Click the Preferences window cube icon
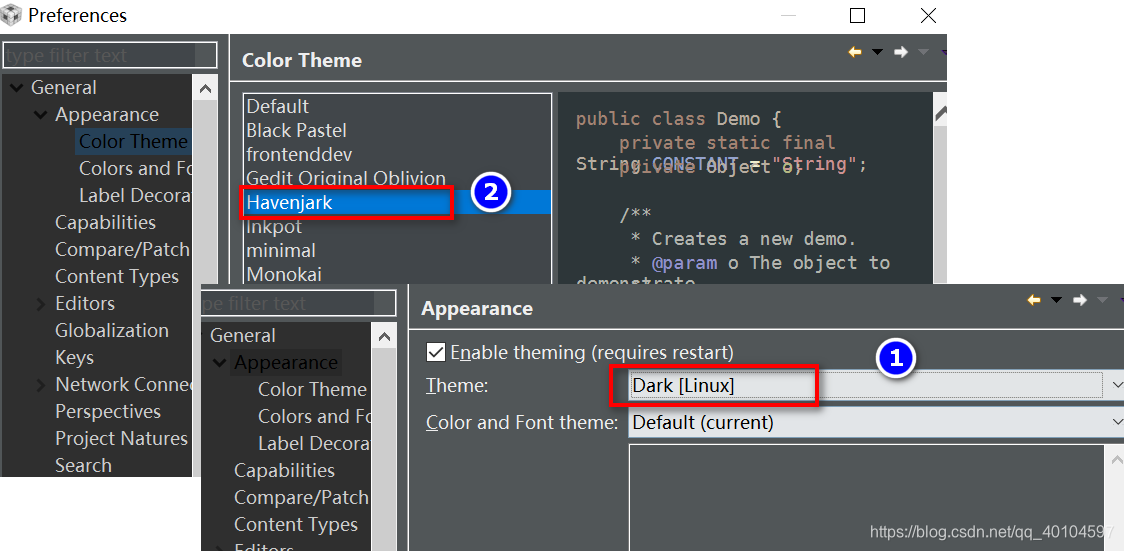 click(x=12, y=15)
